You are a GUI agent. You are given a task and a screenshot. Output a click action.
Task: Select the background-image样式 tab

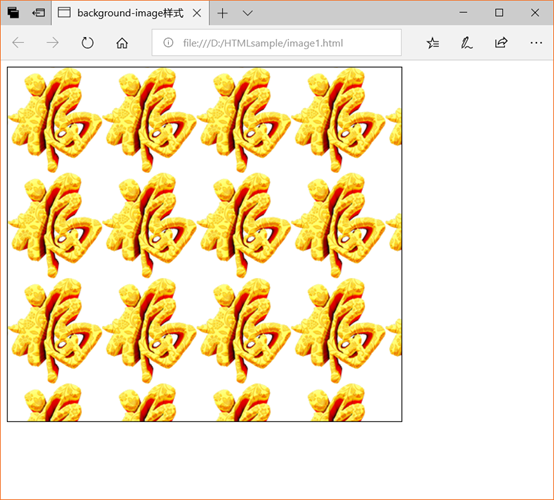click(130, 13)
